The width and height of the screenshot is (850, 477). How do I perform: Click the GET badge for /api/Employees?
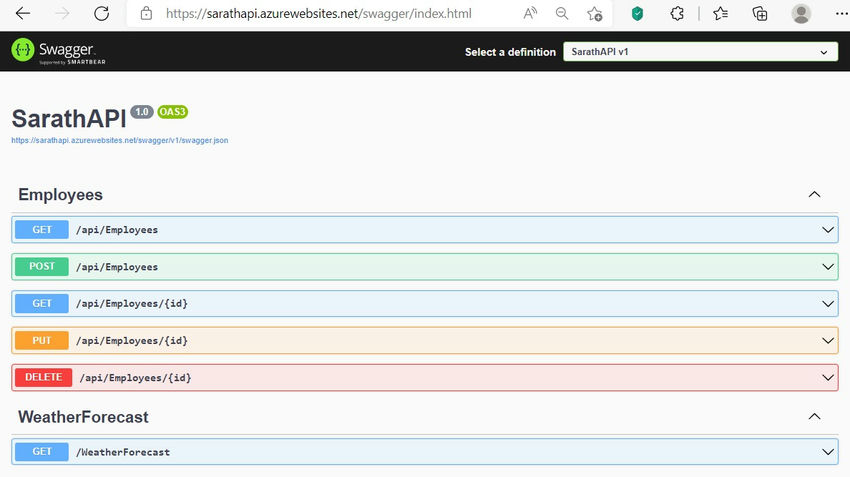42,230
